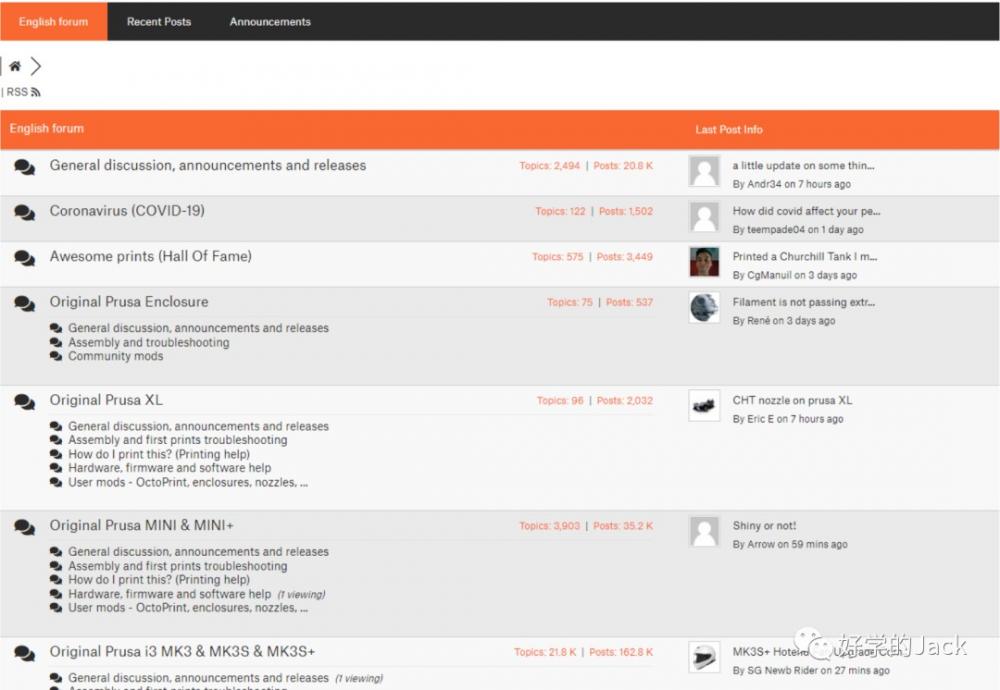Click Enclosure Community mods chat icon

pyautogui.click(x=55, y=356)
